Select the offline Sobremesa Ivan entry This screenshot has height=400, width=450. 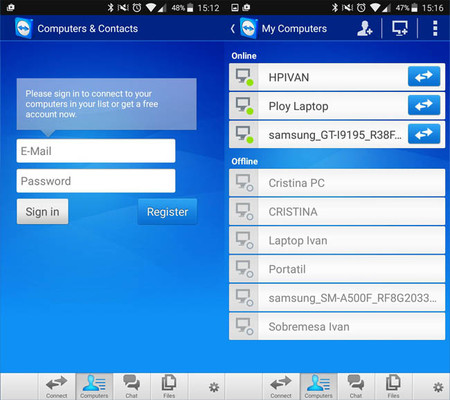click(x=337, y=327)
